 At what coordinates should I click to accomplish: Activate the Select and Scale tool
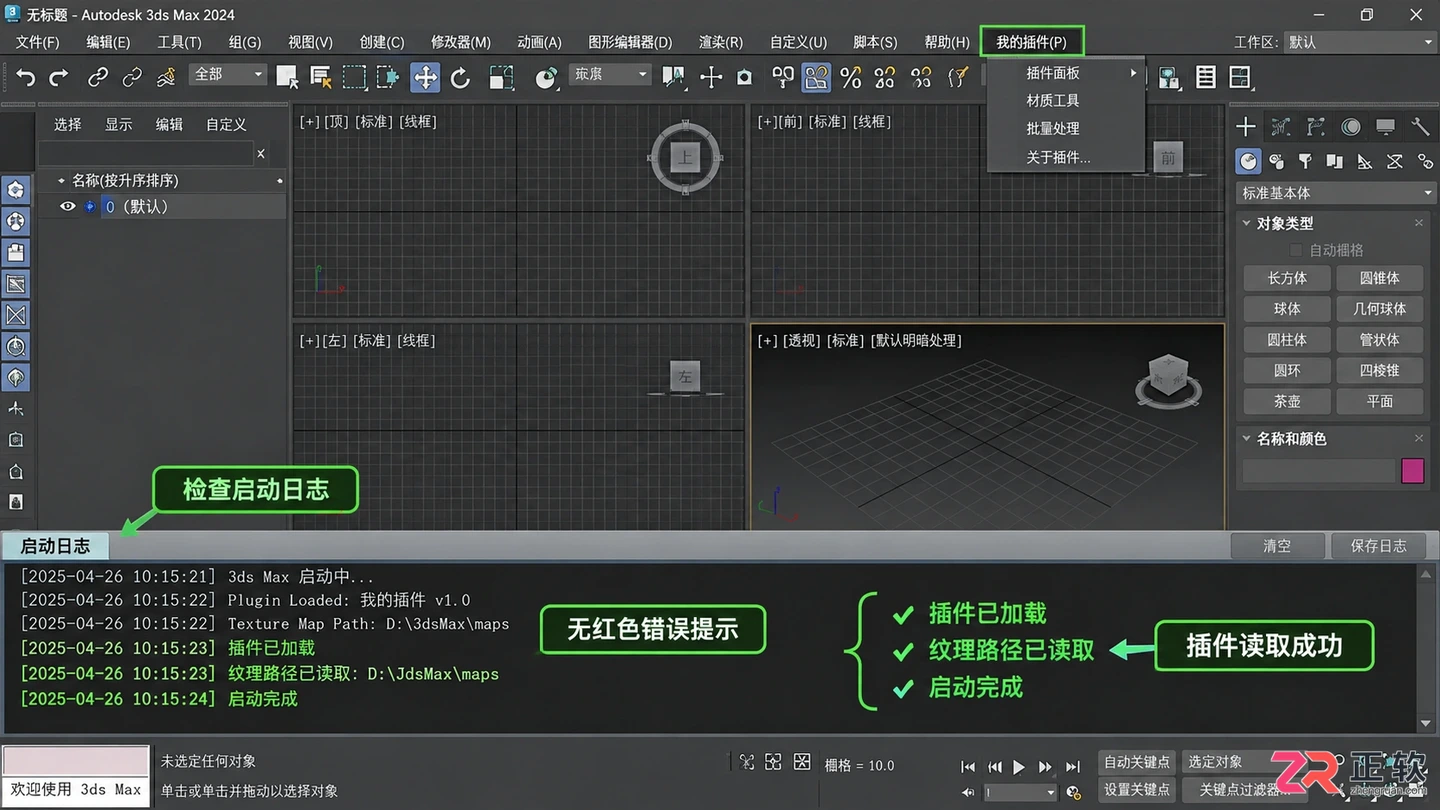[501, 77]
